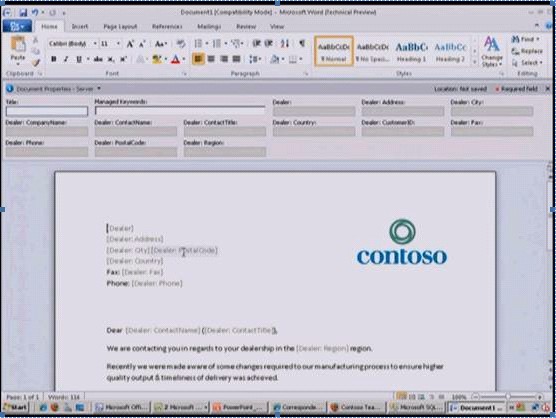The width and height of the screenshot is (556, 418).
Task: Open the Mailings ribbon tab
Action: pos(209,27)
